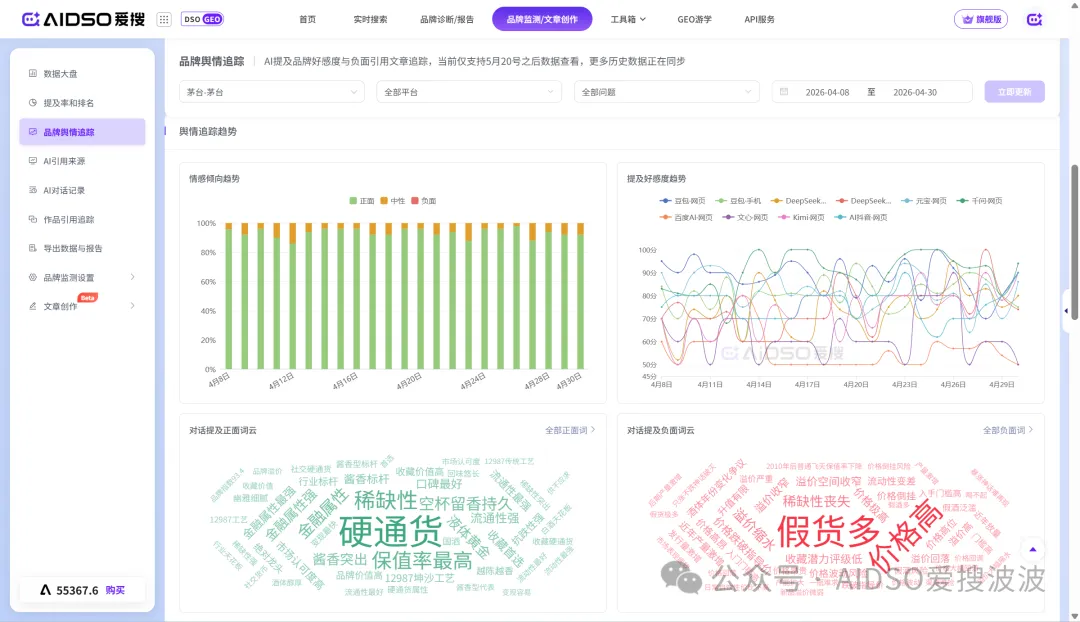The image size is (1080, 622).
Task: Click the 提及率和排名 sidebar icon
Action: click(x=32, y=103)
